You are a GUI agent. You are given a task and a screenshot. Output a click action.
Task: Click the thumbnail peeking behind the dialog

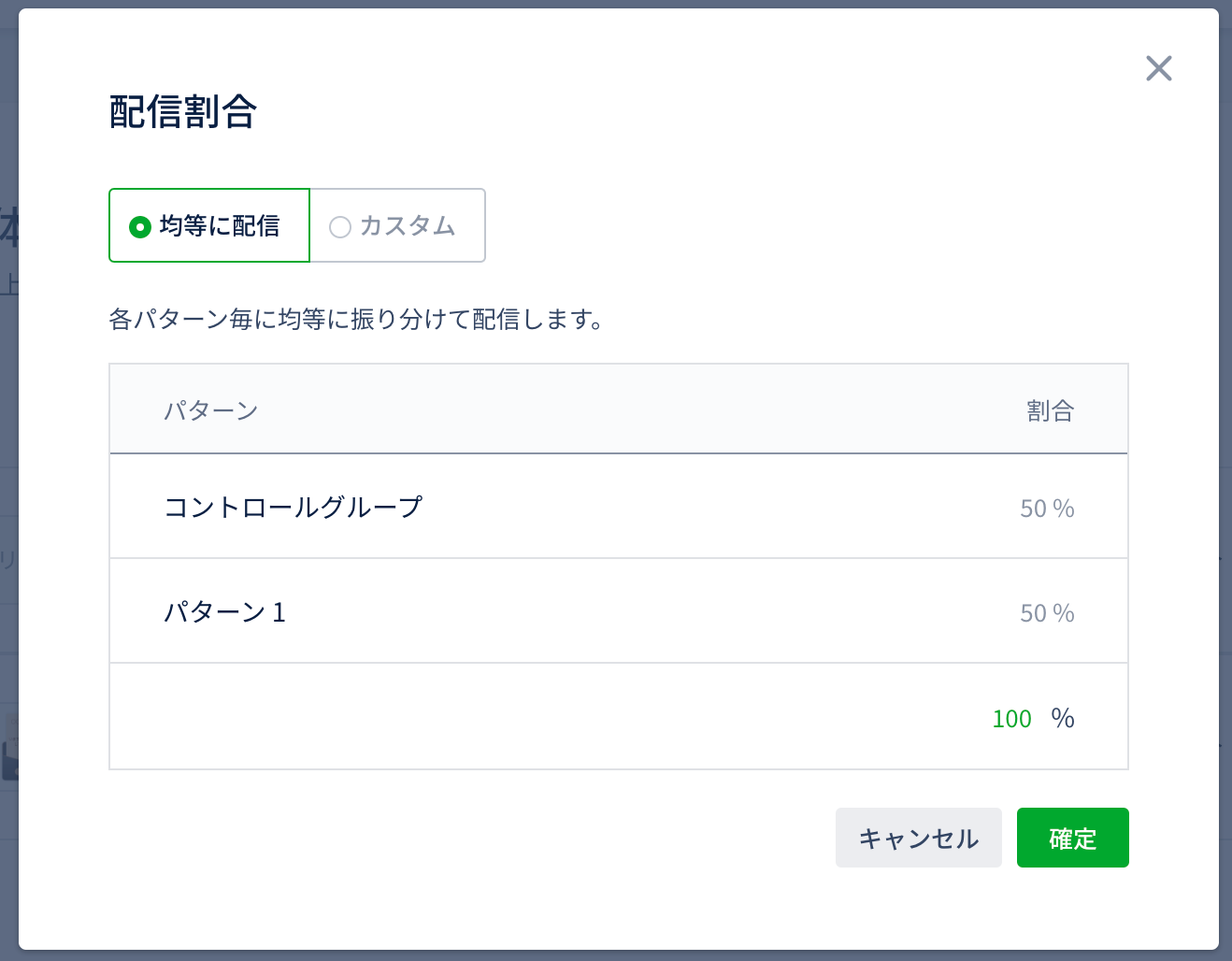[9, 748]
